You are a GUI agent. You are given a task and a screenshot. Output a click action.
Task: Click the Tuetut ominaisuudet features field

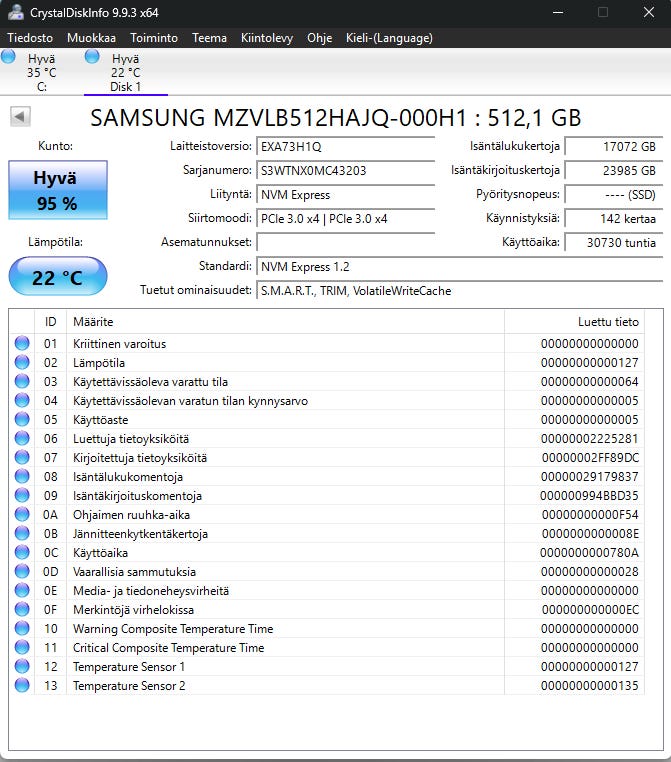click(459, 290)
